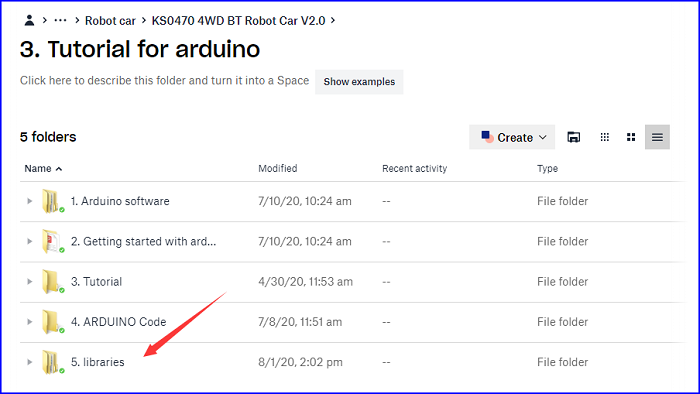The image size is (700, 394).
Task: Open the Create dropdown
Action: coord(512,137)
